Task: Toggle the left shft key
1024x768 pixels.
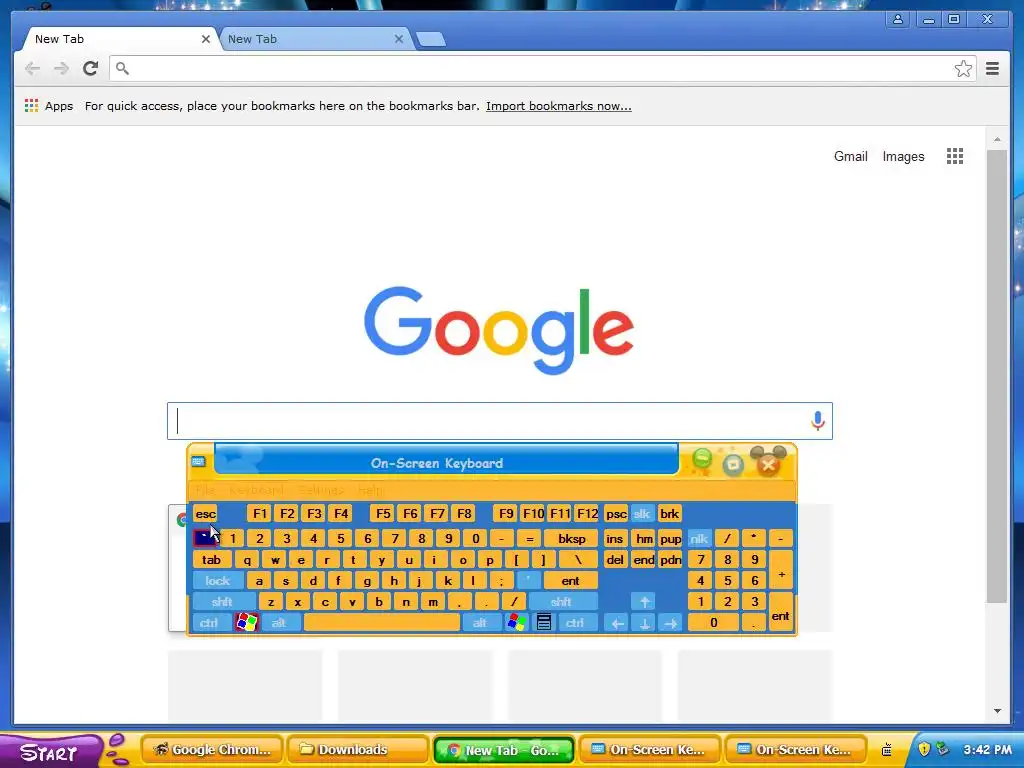Action: tap(224, 601)
